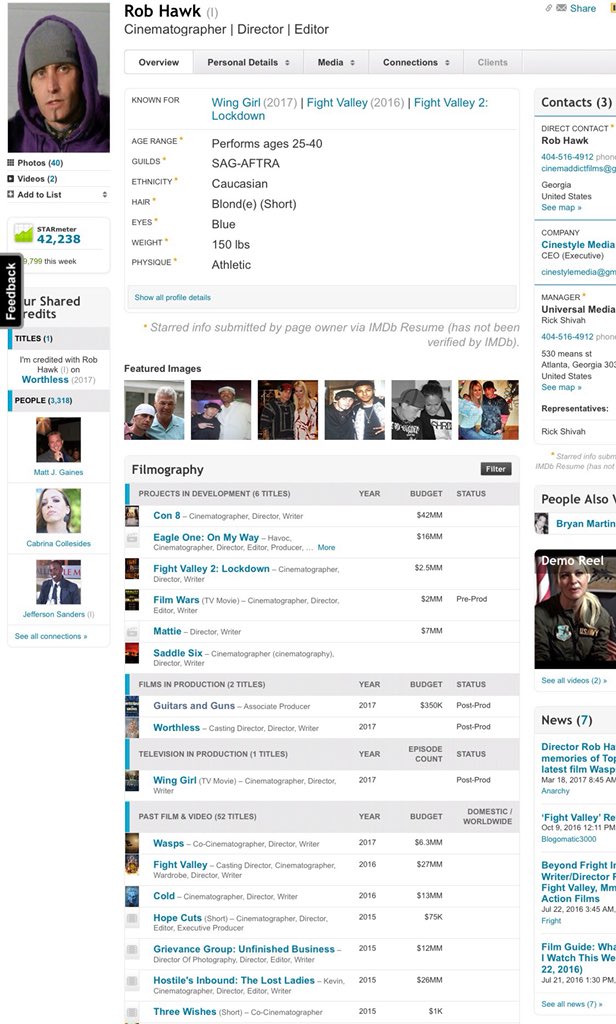Select the Clients tab

(493, 63)
